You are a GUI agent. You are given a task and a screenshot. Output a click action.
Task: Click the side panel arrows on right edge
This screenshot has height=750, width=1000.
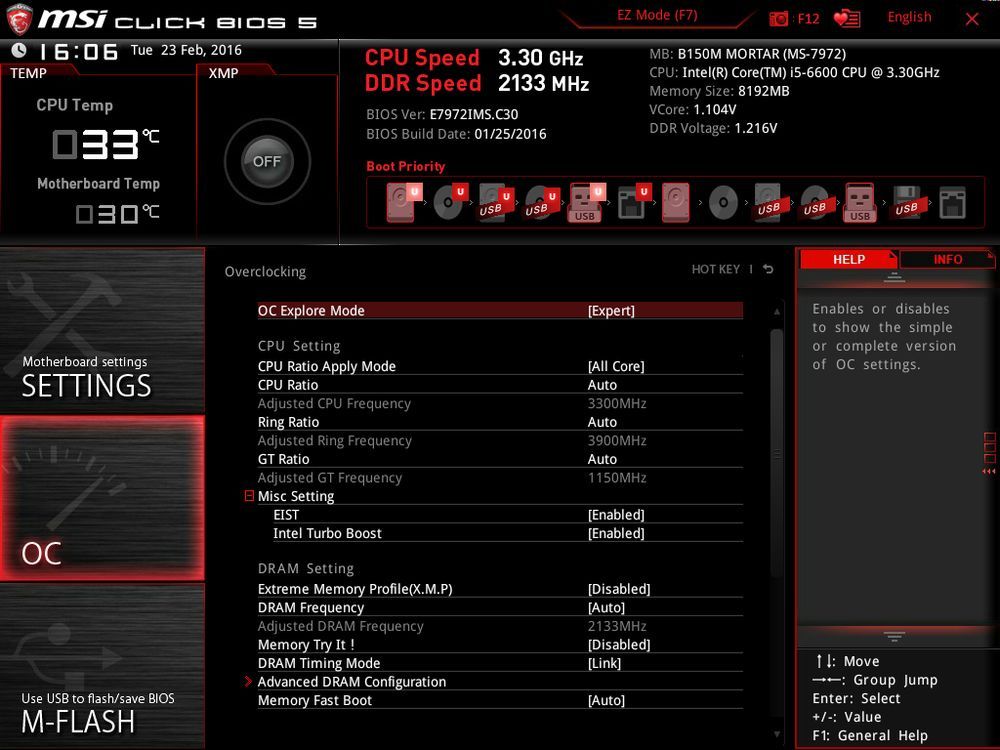[989, 453]
